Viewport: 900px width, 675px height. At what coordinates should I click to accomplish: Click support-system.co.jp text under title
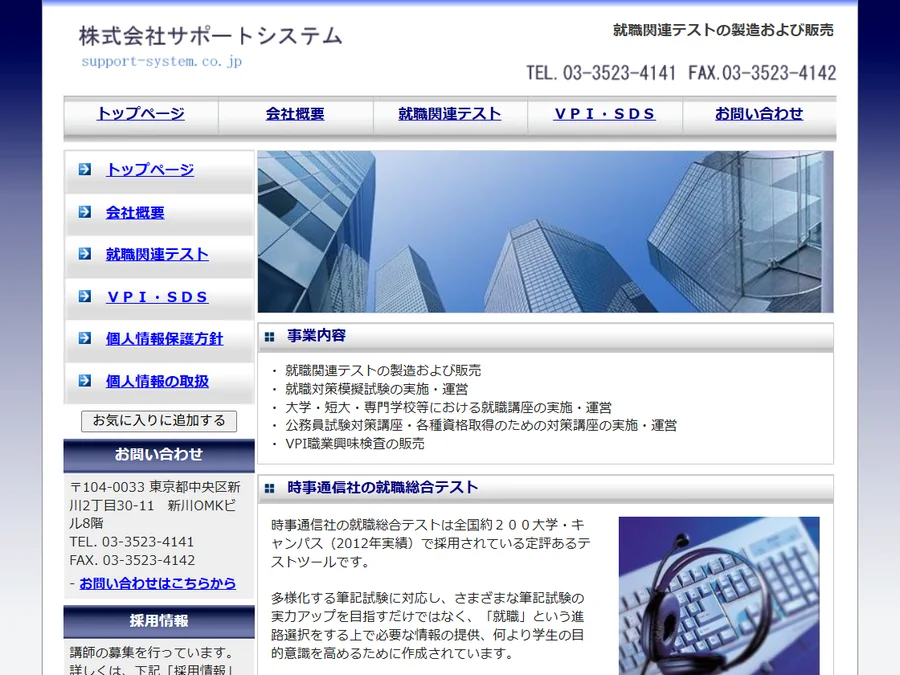pos(161,61)
